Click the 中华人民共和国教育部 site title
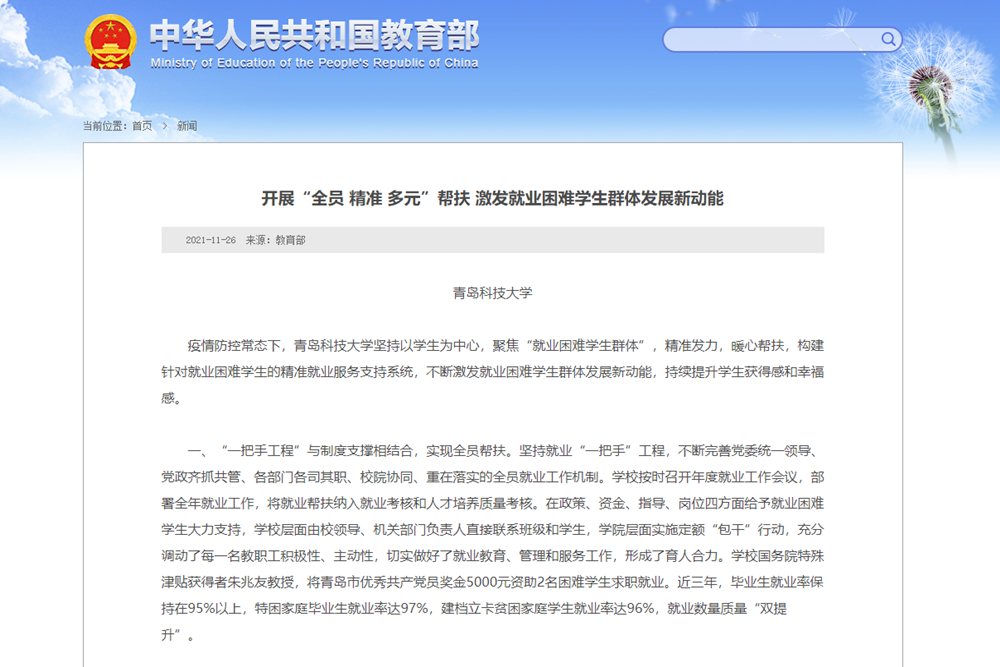1000x667 pixels. coord(314,35)
